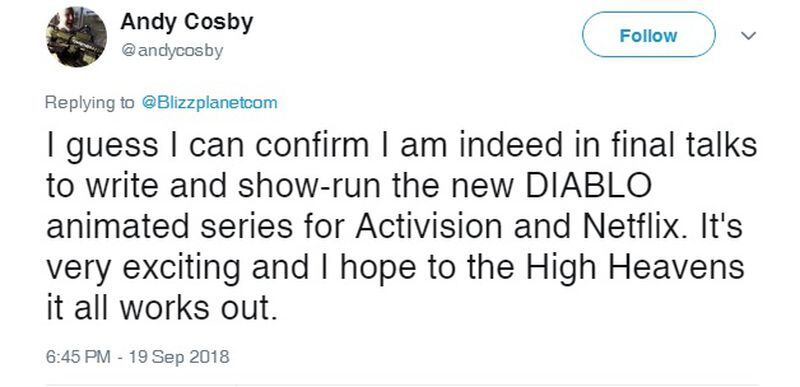This screenshot has height=387, width=800.
Task: Click the phrase 'High Heavens' in tweet
Action: point(635,267)
